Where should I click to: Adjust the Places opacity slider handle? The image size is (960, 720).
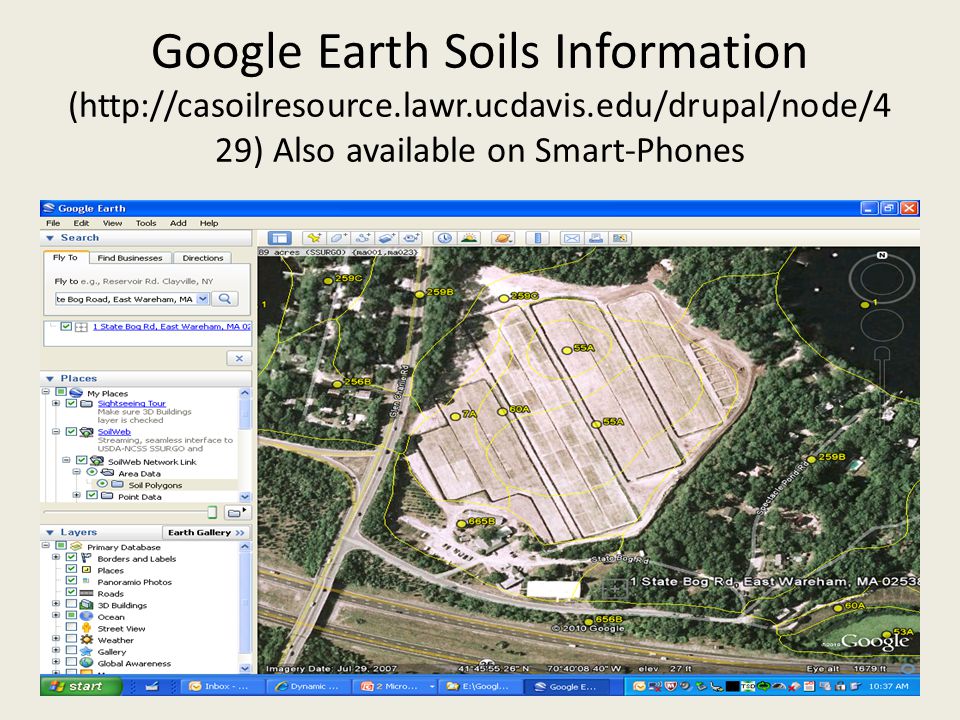coord(212,512)
